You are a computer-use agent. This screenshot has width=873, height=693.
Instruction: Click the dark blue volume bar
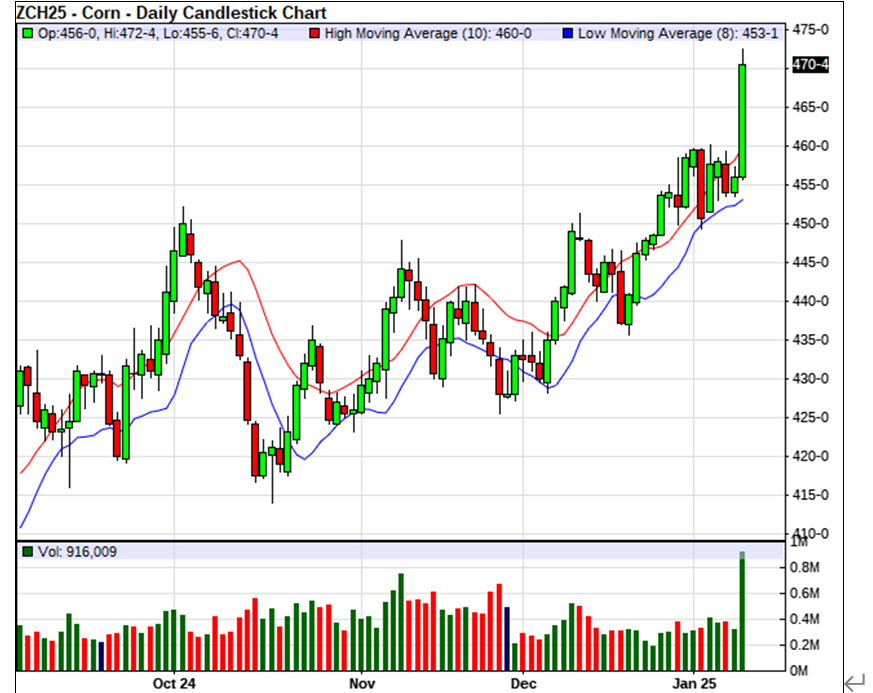tap(507, 638)
